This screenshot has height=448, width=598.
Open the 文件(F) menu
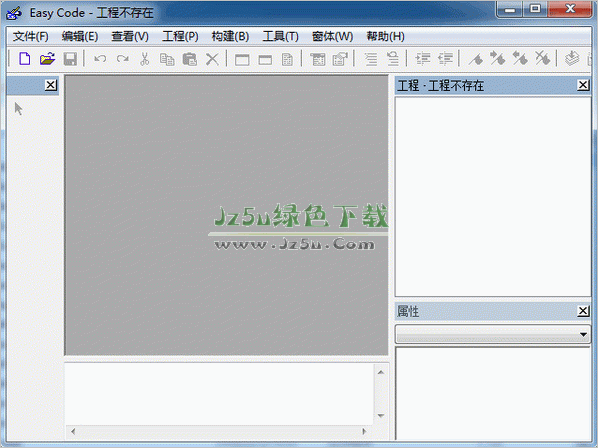point(31,37)
